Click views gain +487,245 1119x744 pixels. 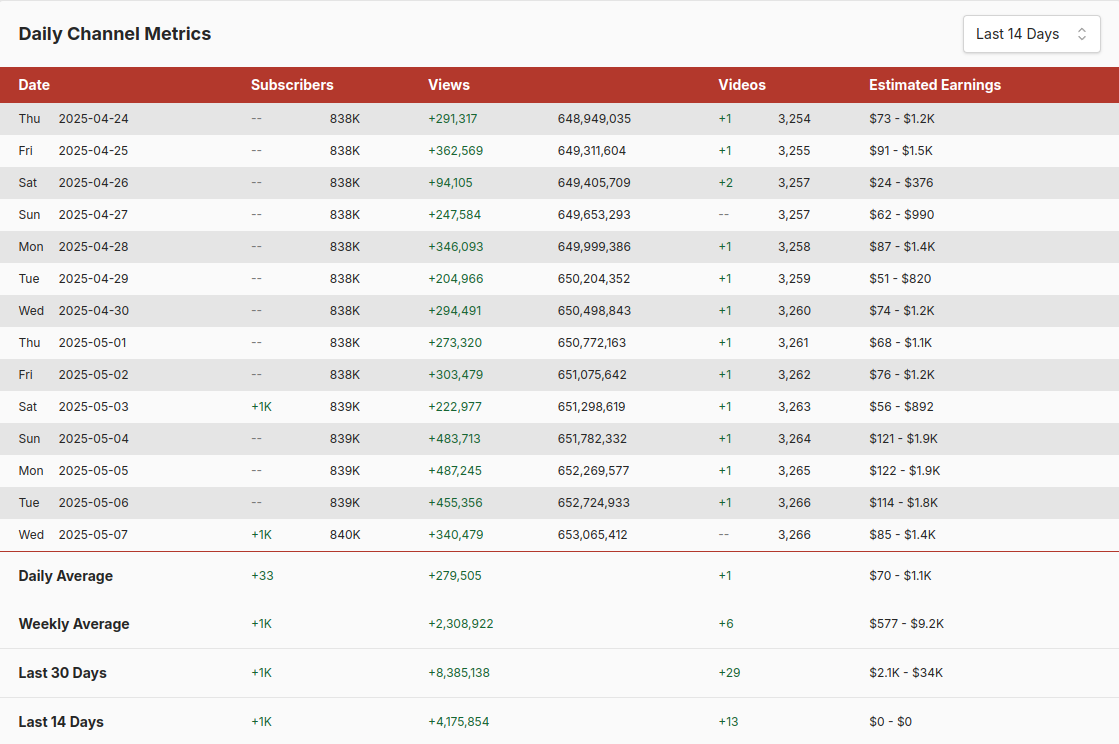tap(455, 471)
